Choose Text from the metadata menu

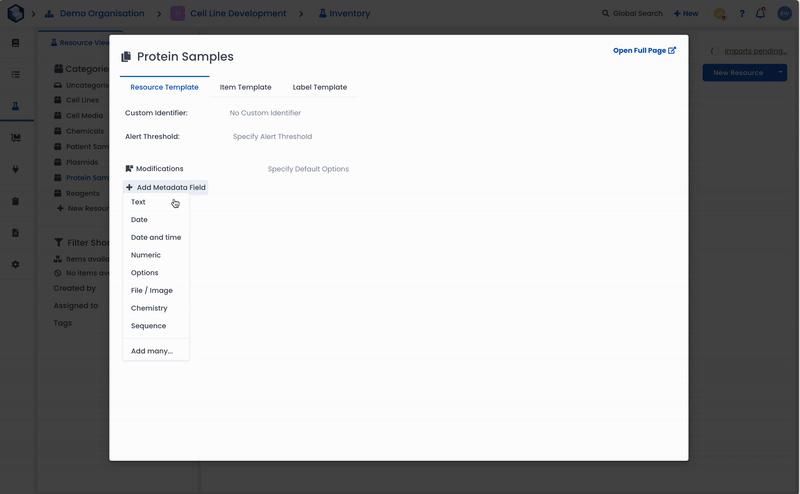138,202
